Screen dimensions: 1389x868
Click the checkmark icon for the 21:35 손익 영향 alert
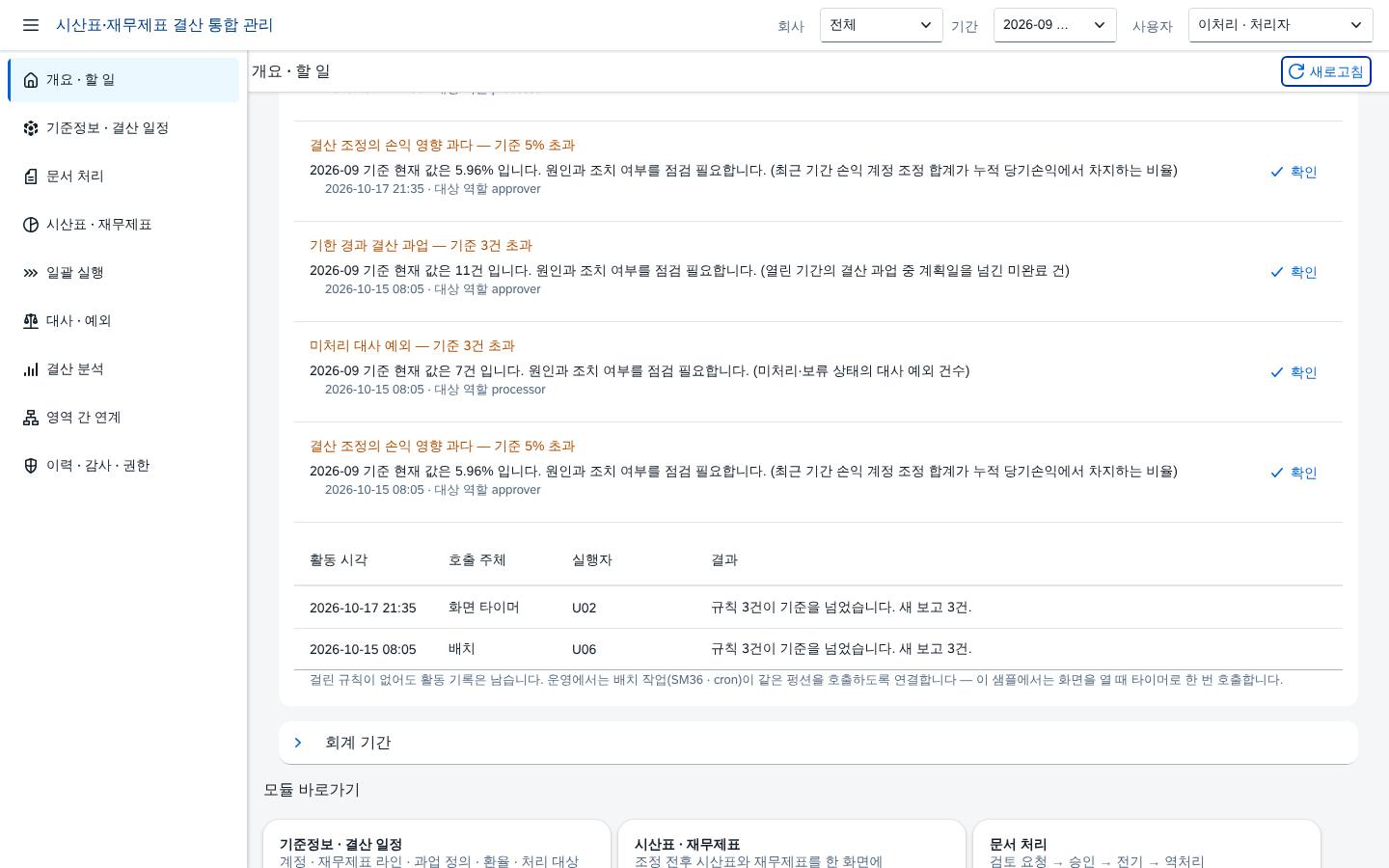[1277, 172]
